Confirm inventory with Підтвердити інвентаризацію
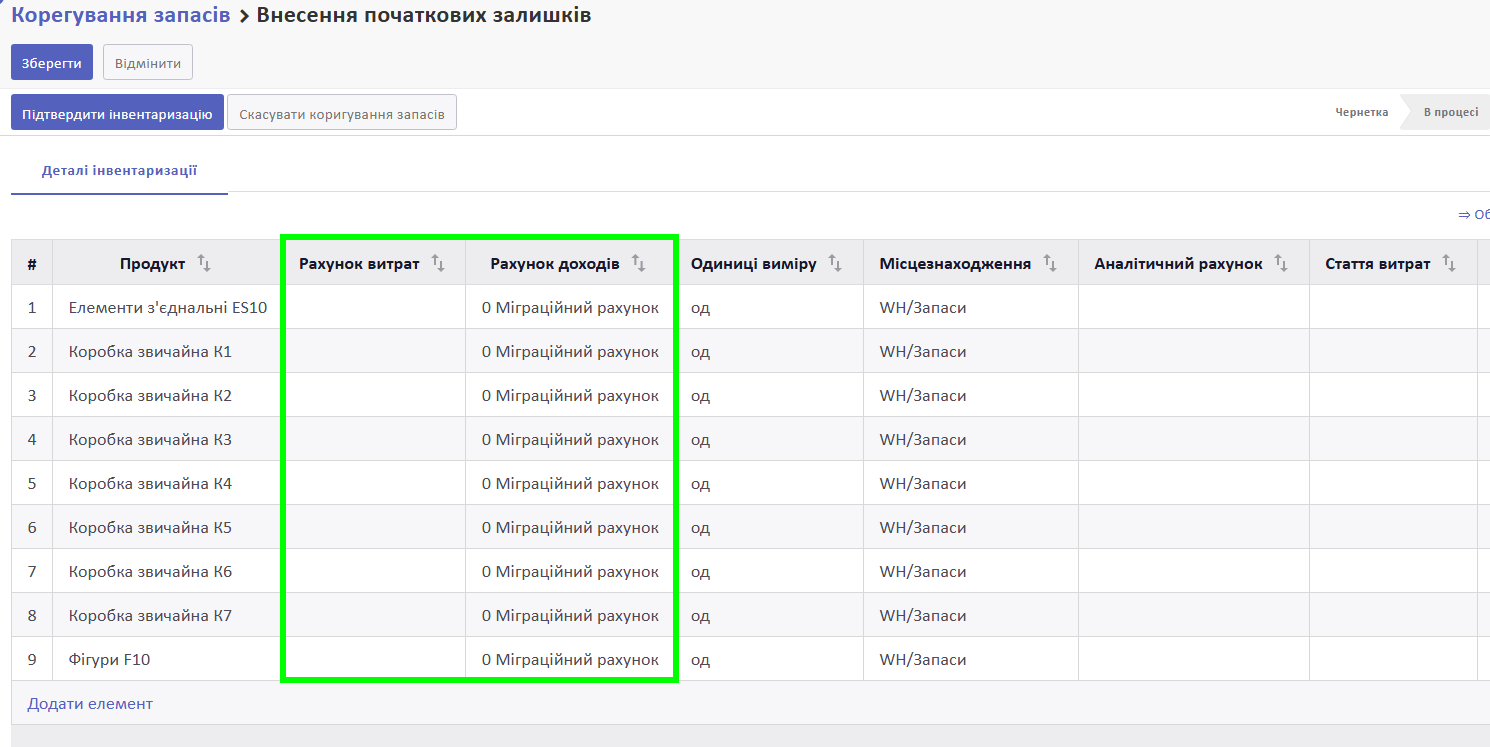Viewport: 1490px width, 747px height. (x=117, y=113)
